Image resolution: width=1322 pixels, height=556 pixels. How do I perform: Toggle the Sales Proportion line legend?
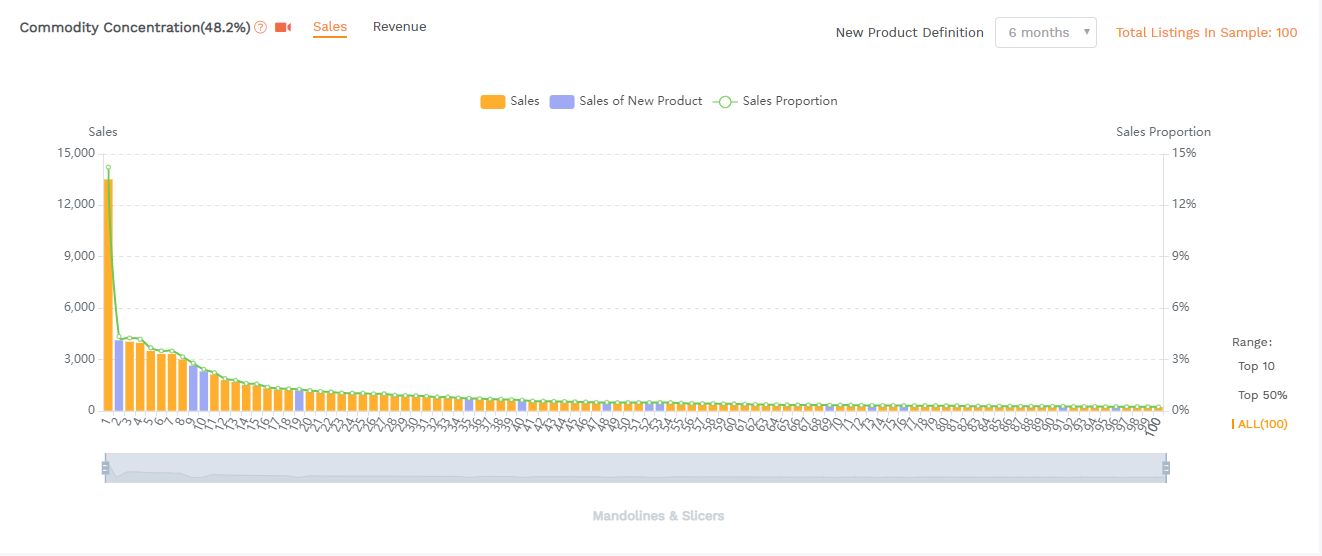click(776, 101)
